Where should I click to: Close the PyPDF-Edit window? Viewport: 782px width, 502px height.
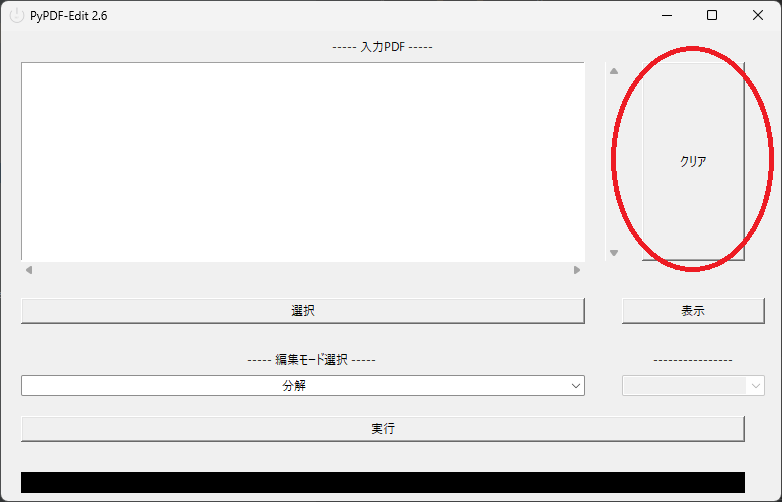758,15
